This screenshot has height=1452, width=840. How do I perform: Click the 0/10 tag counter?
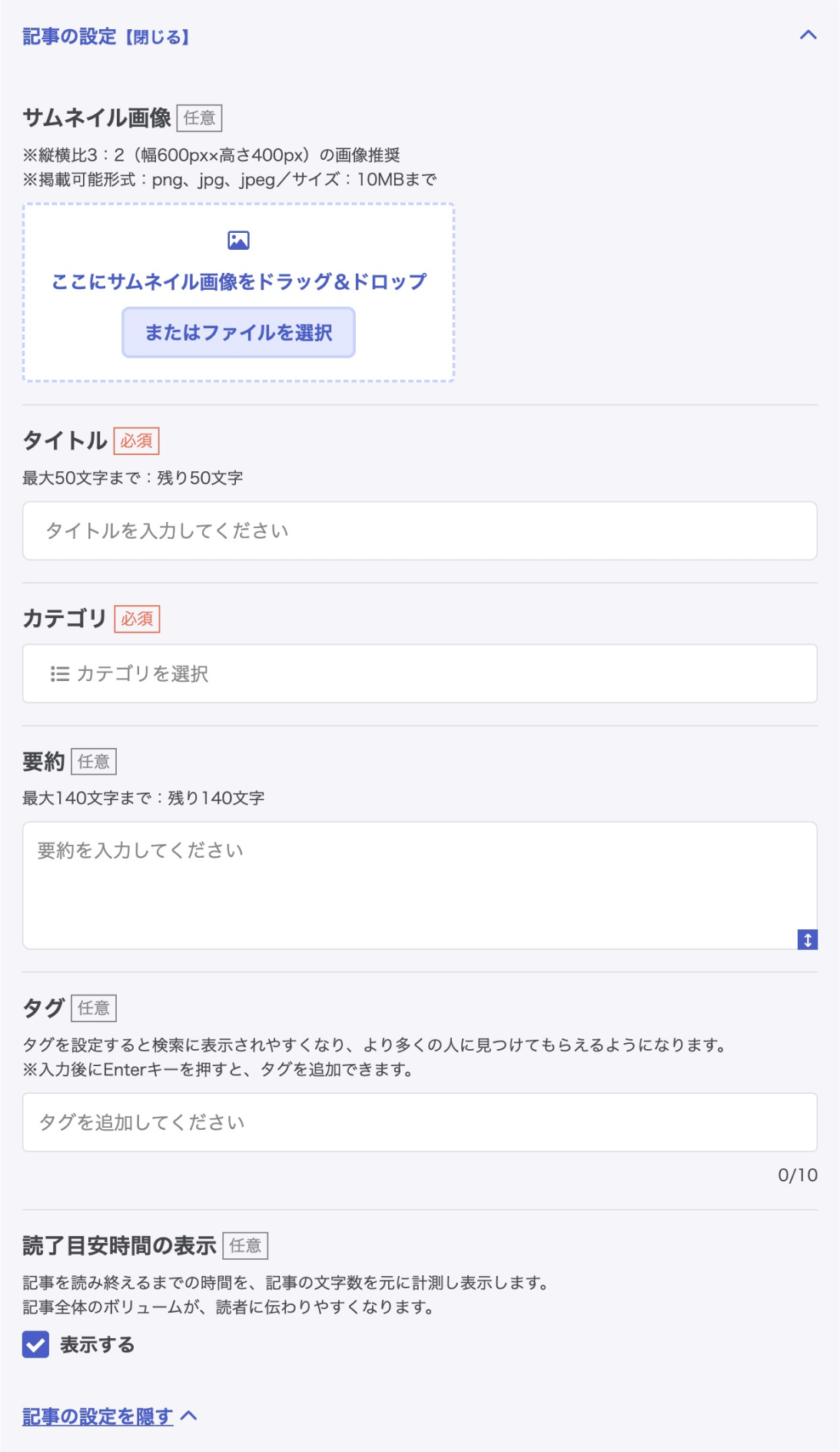click(797, 1175)
